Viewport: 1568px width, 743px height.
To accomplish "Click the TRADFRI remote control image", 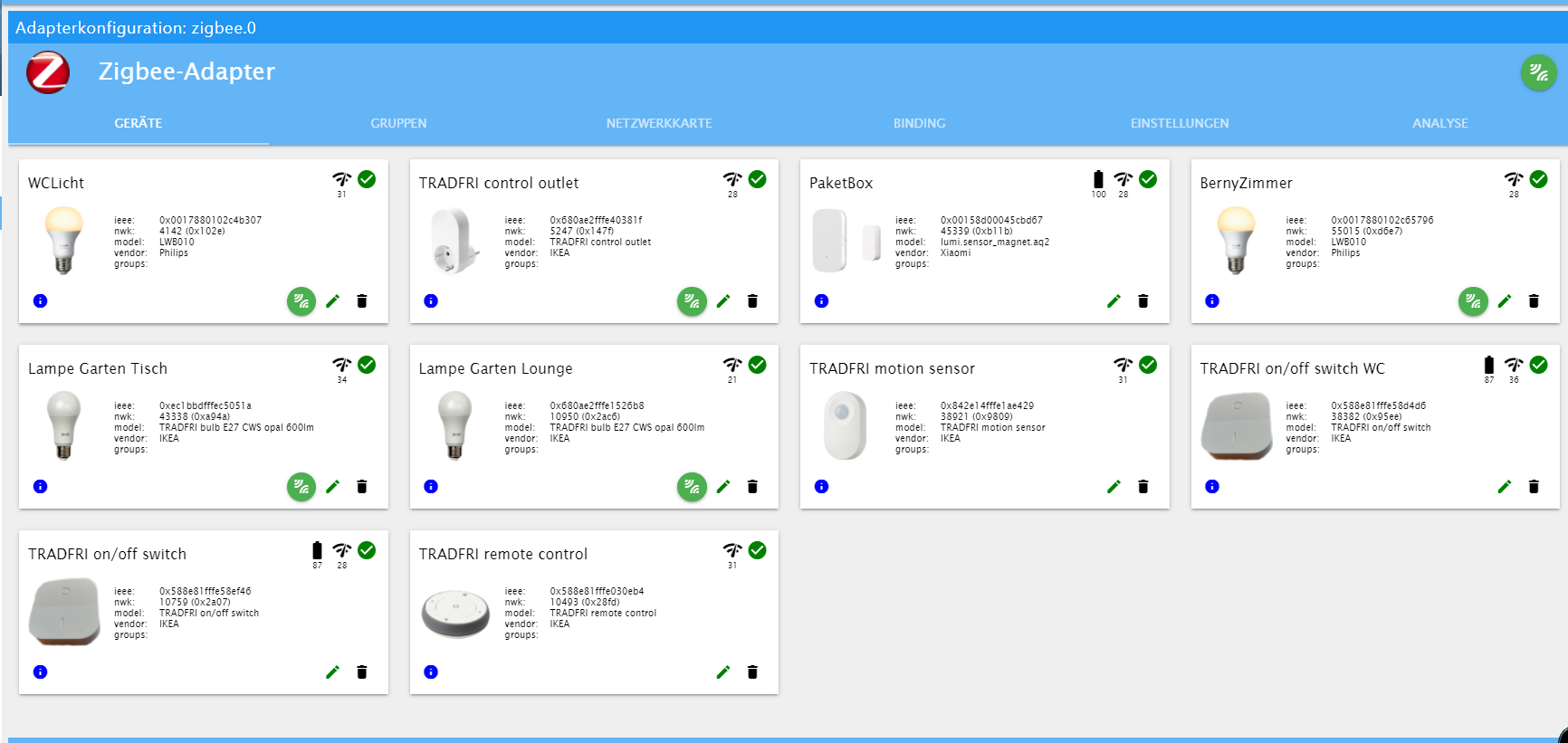I will pyautogui.click(x=455, y=614).
